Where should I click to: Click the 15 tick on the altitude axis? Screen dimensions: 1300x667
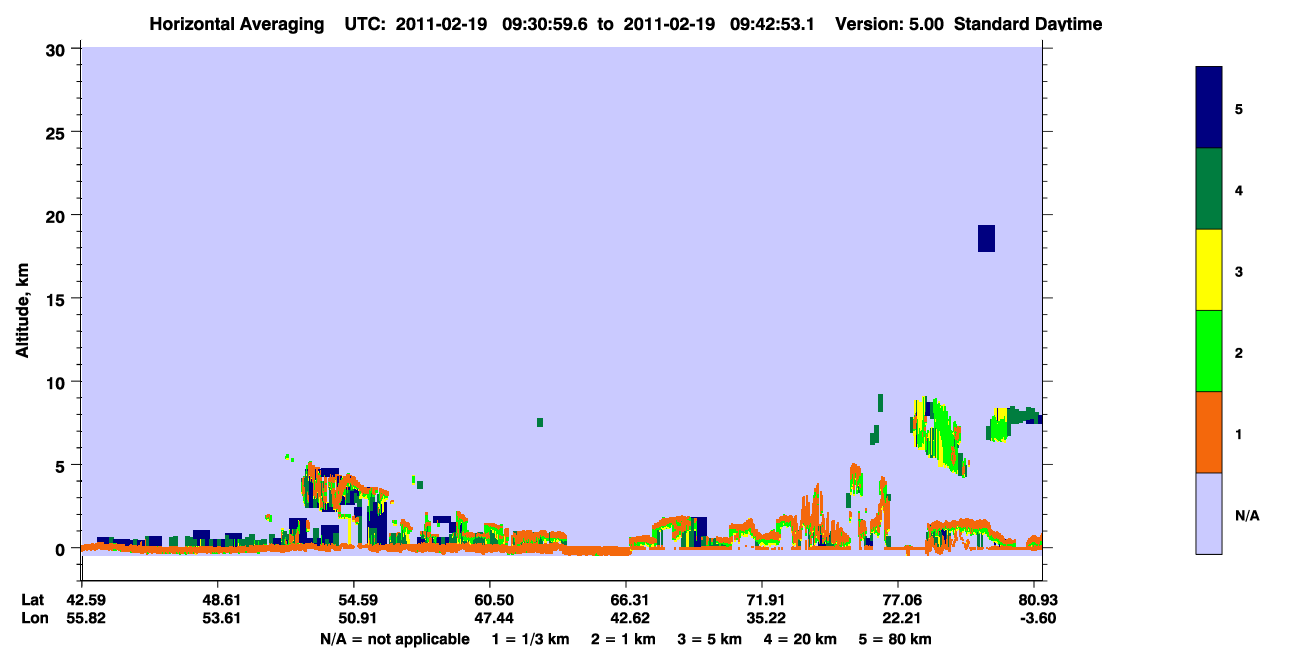57,299
